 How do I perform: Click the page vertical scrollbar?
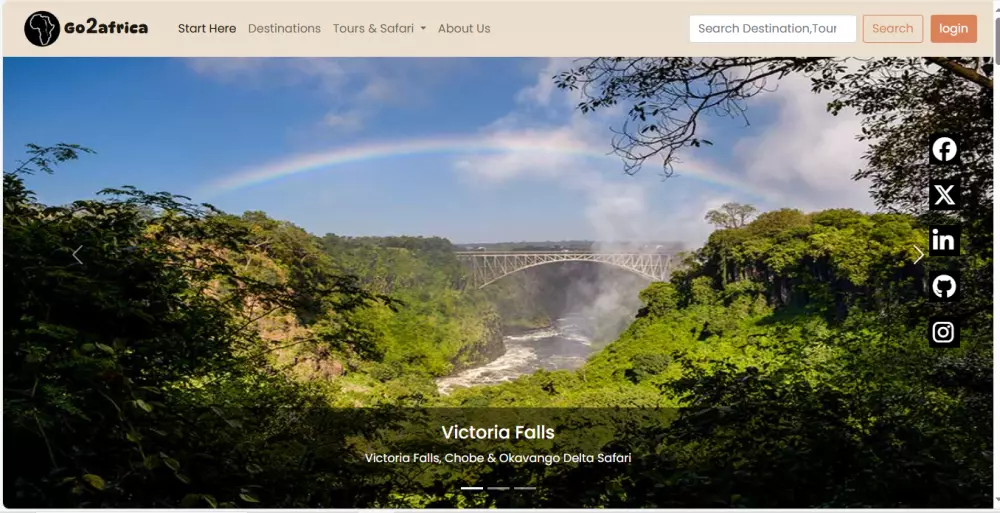coord(996,255)
